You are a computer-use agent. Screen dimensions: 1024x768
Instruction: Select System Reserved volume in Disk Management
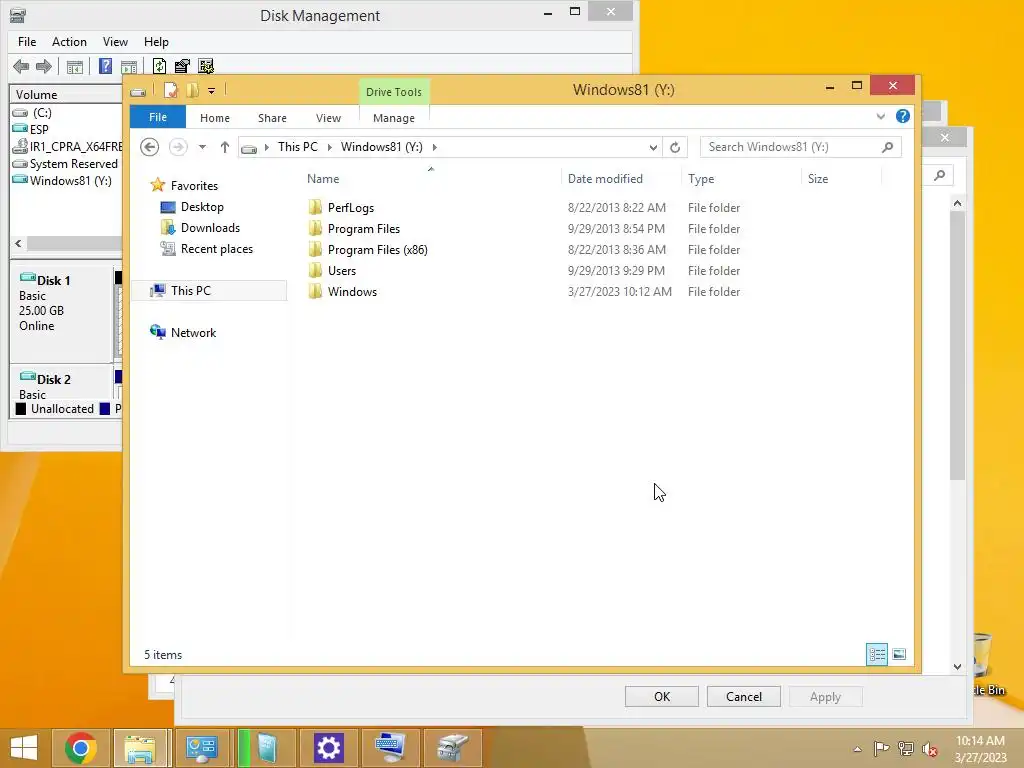(73, 164)
